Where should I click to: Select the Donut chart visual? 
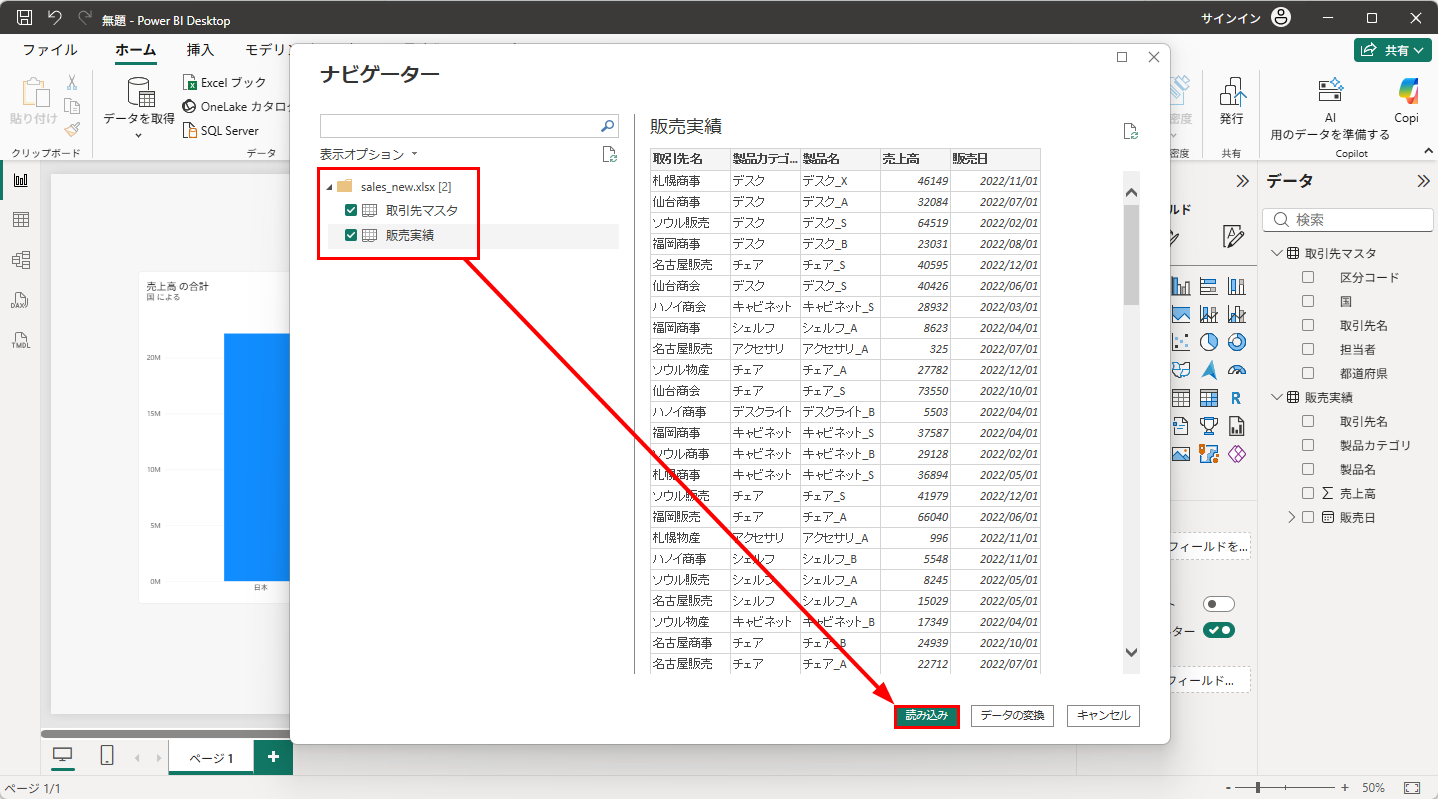click(x=1236, y=342)
